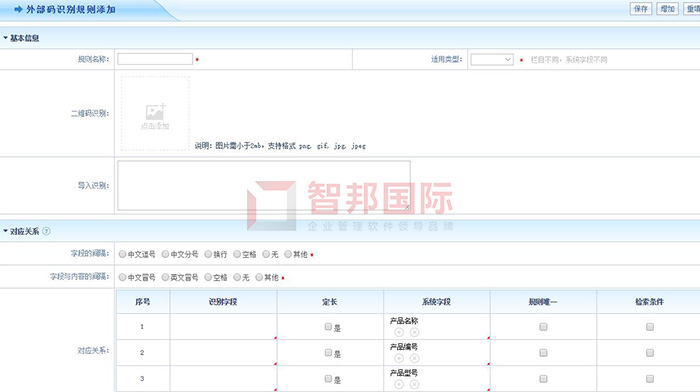Select 其他 in the 字段与内容的间隔 row
The width and height of the screenshot is (700, 392).
259,277
